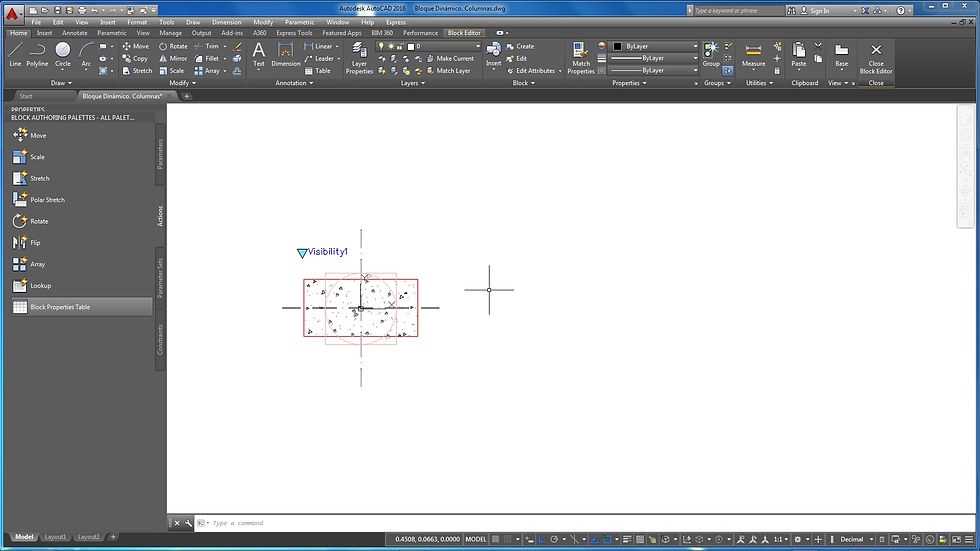
Task: Click the black ByLayer color swatch
Action: [618, 46]
